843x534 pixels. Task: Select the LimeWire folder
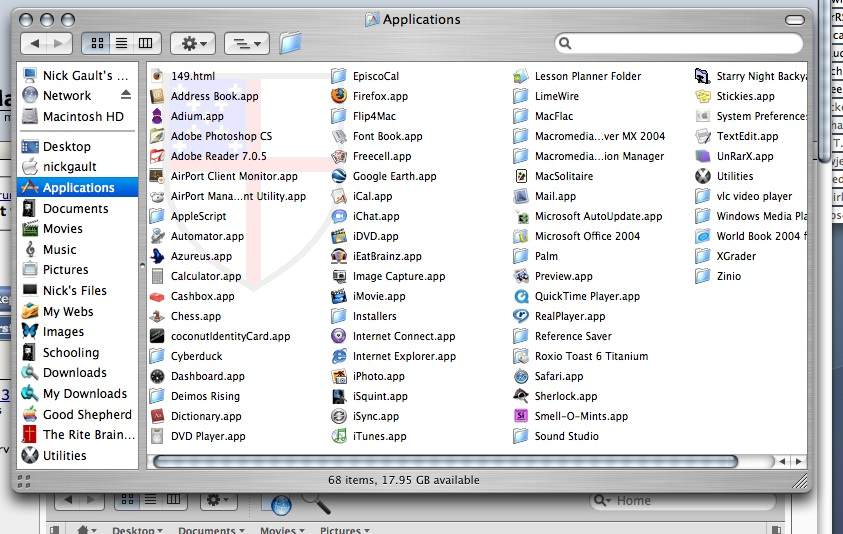(x=546, y=96)
